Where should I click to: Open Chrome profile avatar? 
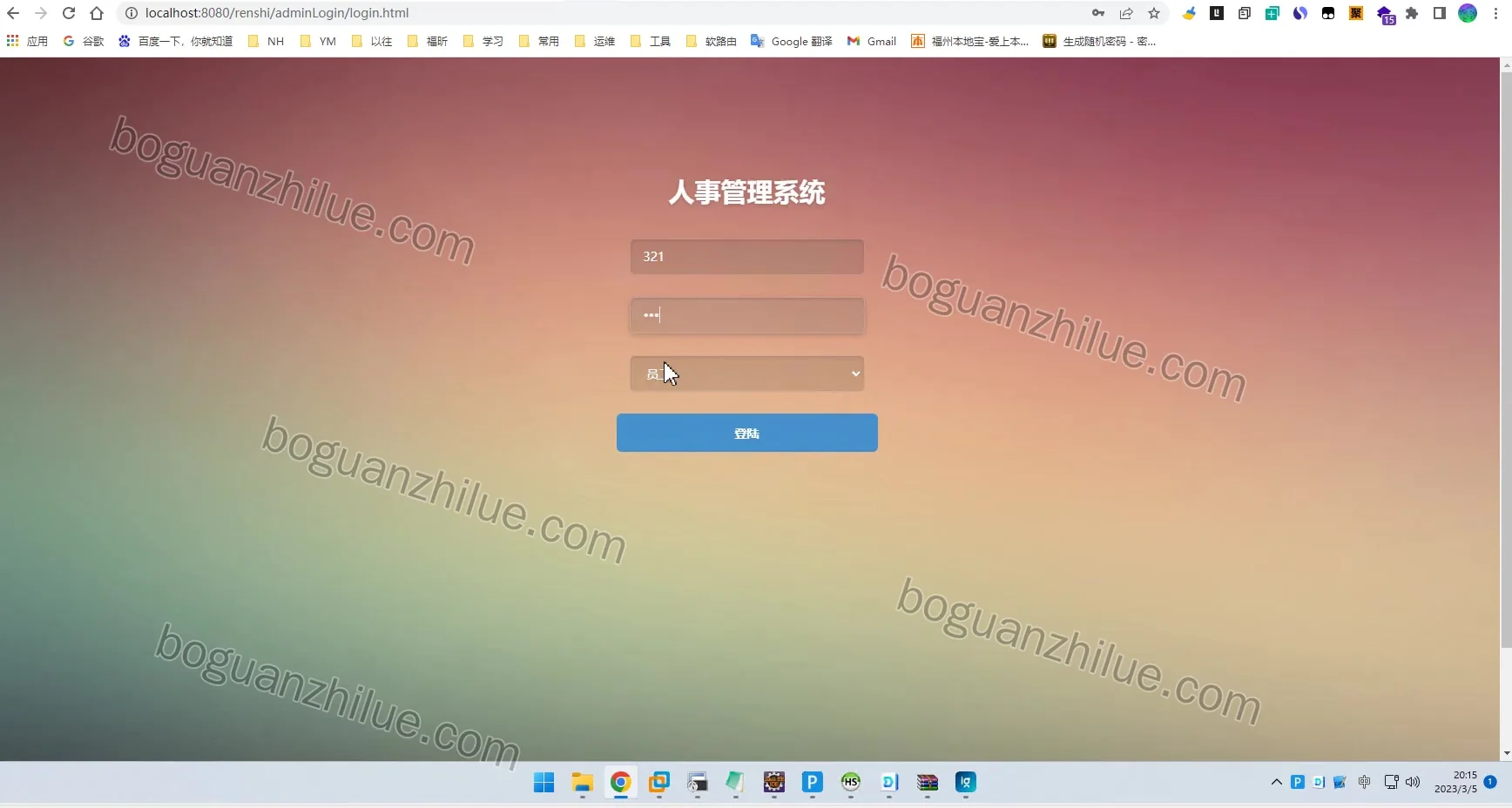[1468, 13]
